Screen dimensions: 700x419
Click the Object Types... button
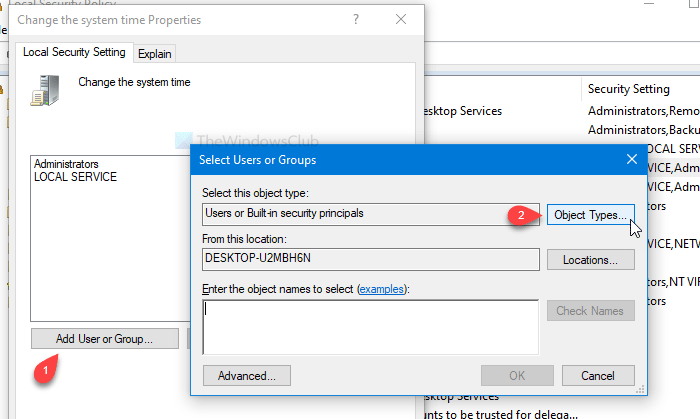590,215
